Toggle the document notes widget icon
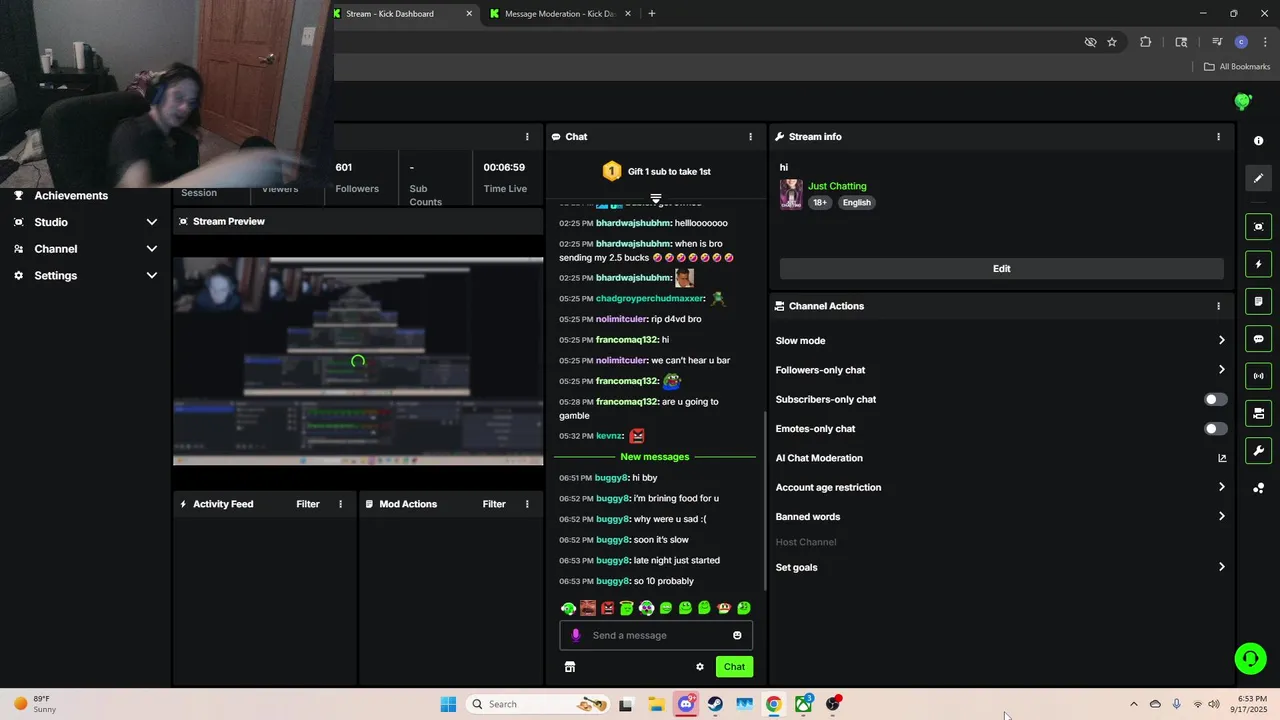Image resolution: width=1280 pixels, height=720 pixels. (1258, 301)
